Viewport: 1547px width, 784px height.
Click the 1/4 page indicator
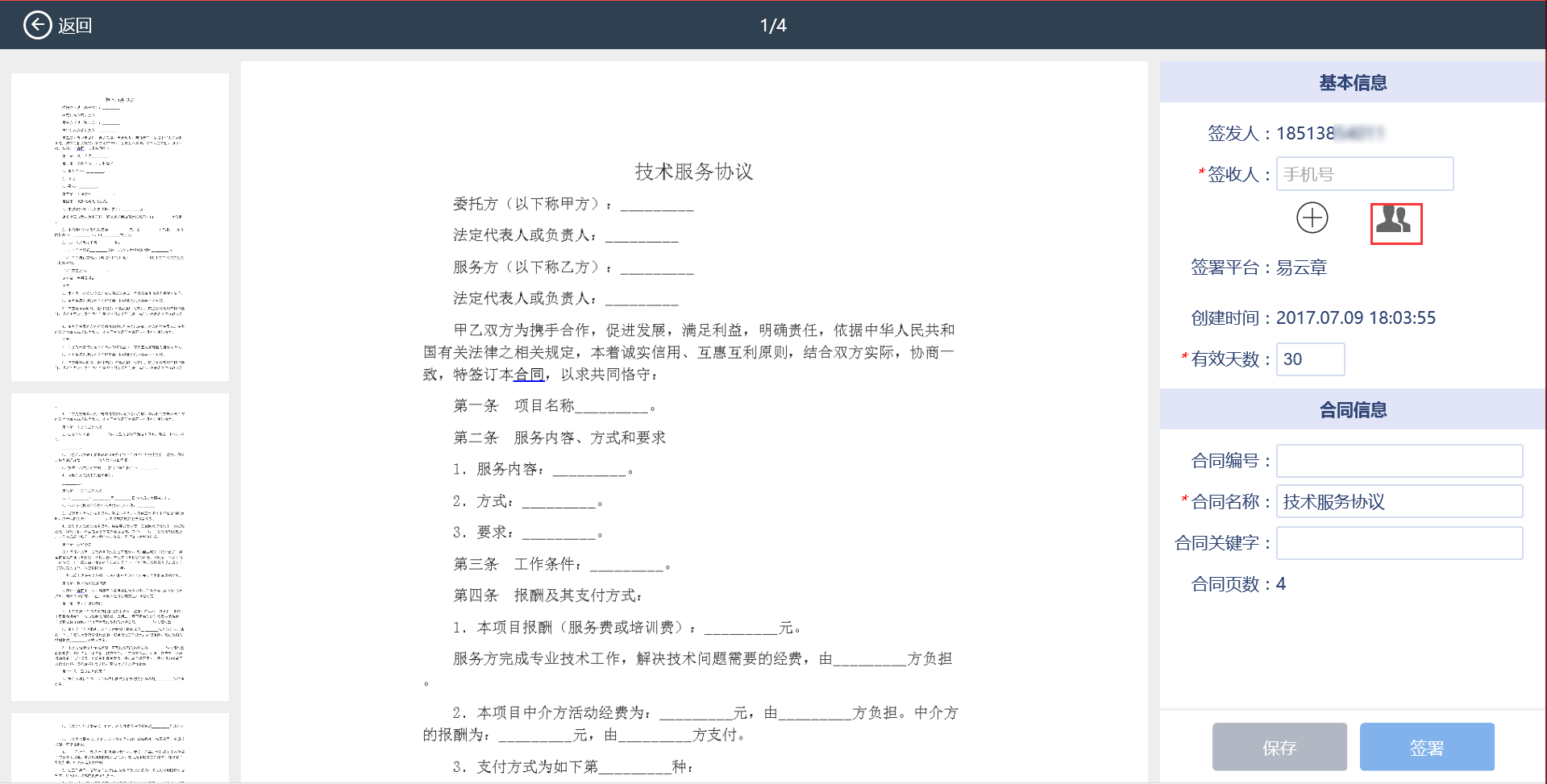773,25
